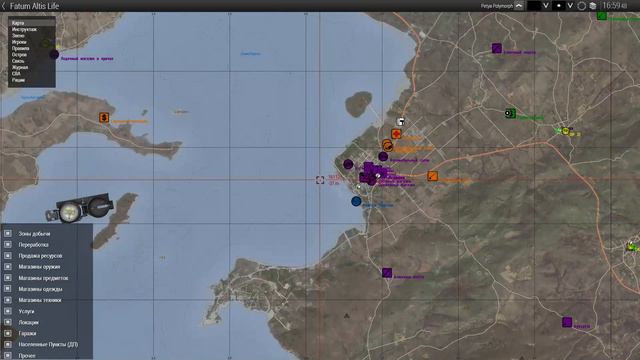Click the back arrow beside Fatum Altis Life

pyautogui.click(x=4, y=6)
